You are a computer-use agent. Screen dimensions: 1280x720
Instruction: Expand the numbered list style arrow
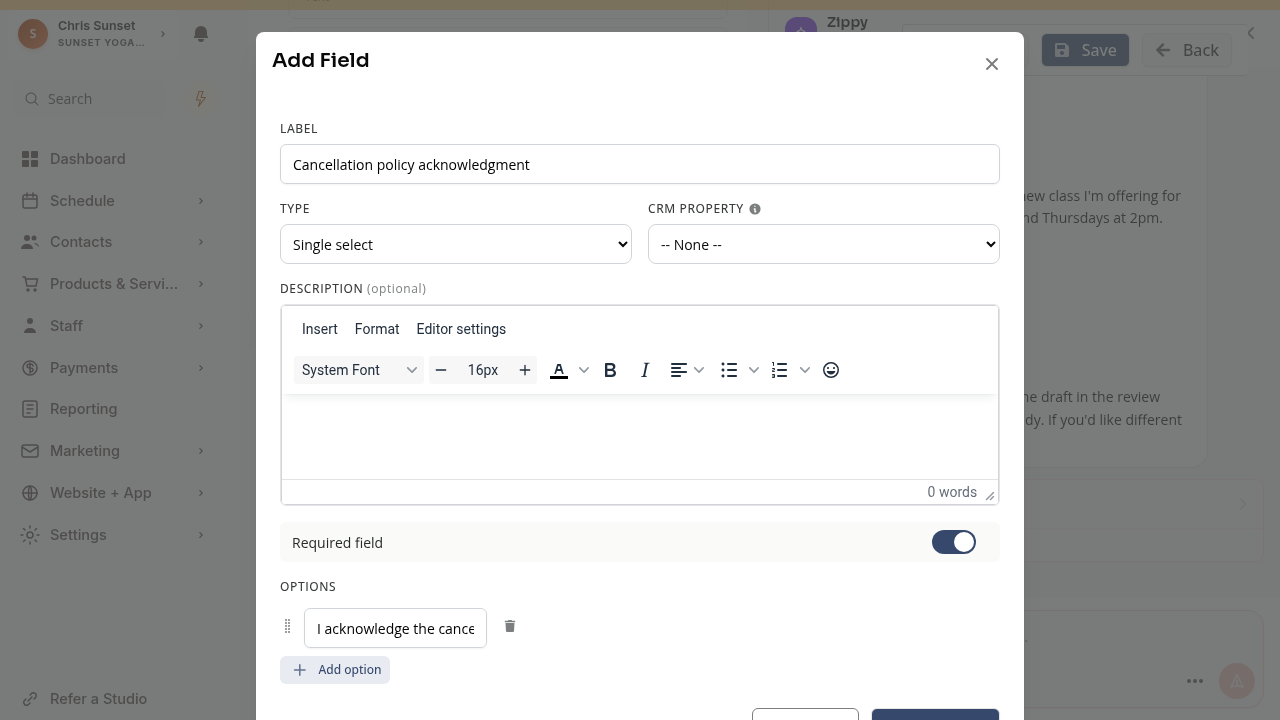pyautogui.click(x=805, y=370)
